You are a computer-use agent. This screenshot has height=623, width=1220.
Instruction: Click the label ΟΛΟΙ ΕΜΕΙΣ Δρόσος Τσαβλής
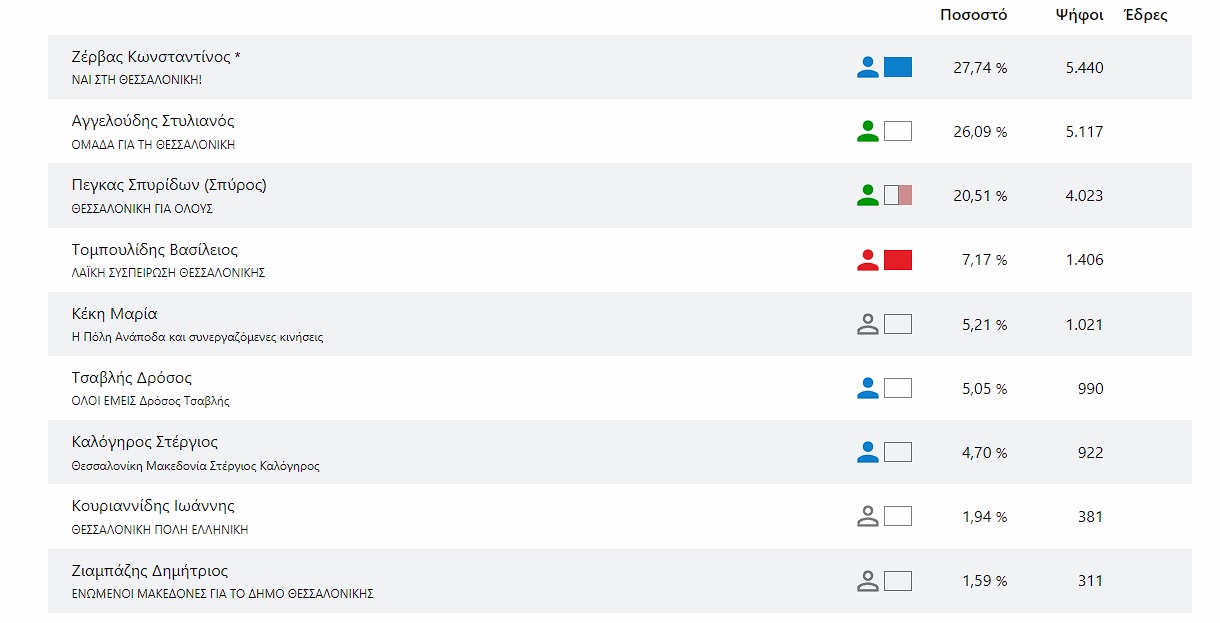coord(151,401)
